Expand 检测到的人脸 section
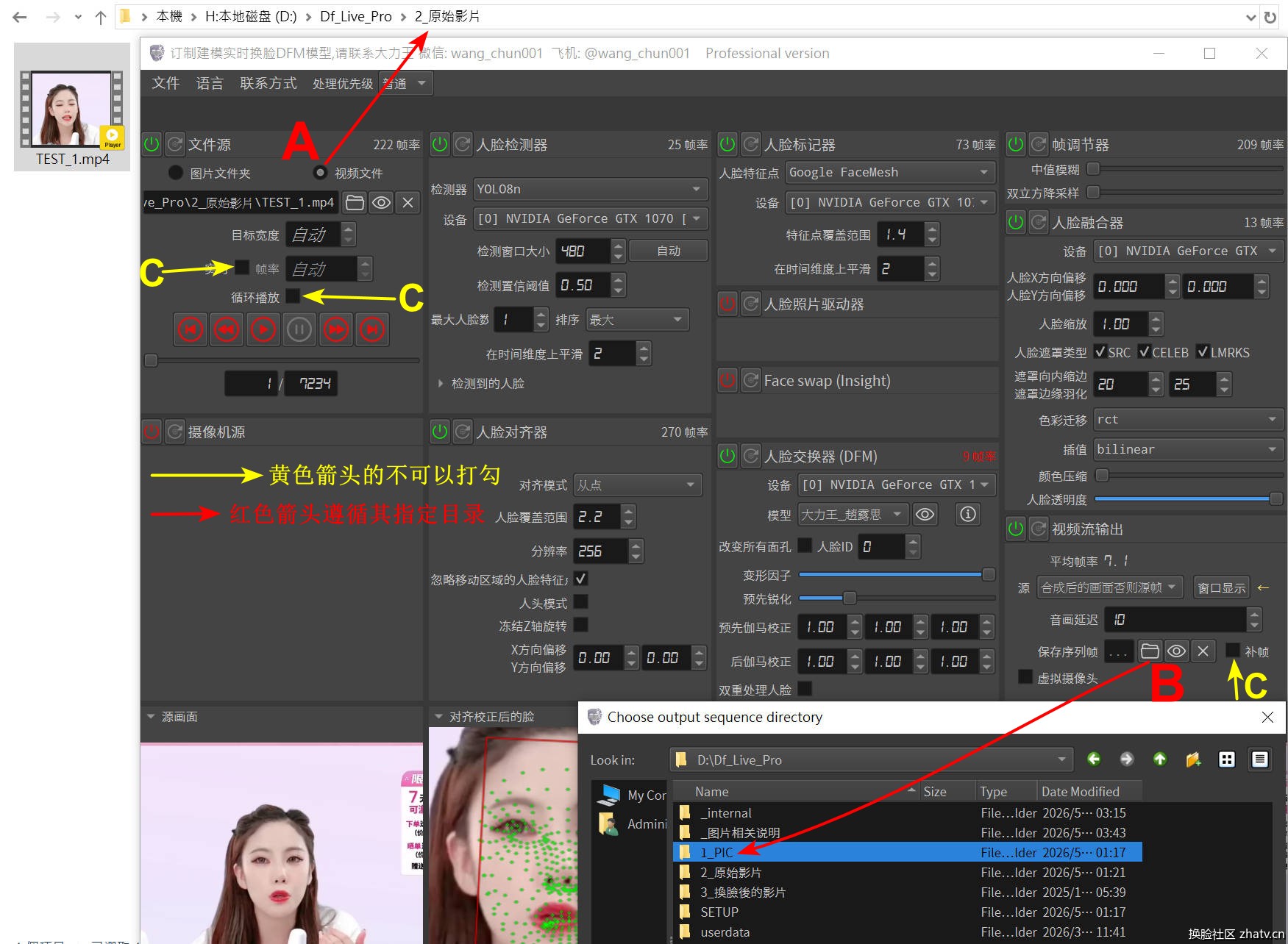The image size is (1288, 944). (x=441, y=383)
